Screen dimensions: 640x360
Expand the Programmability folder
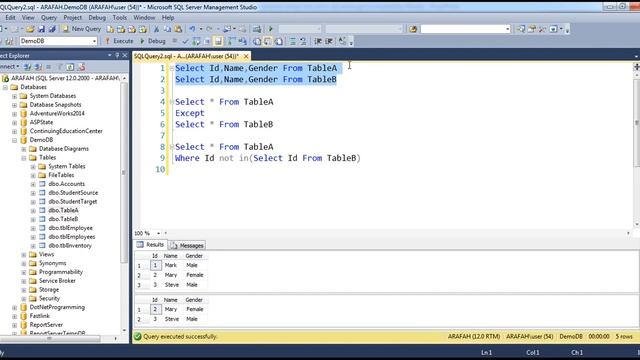[x=24, y=272]
